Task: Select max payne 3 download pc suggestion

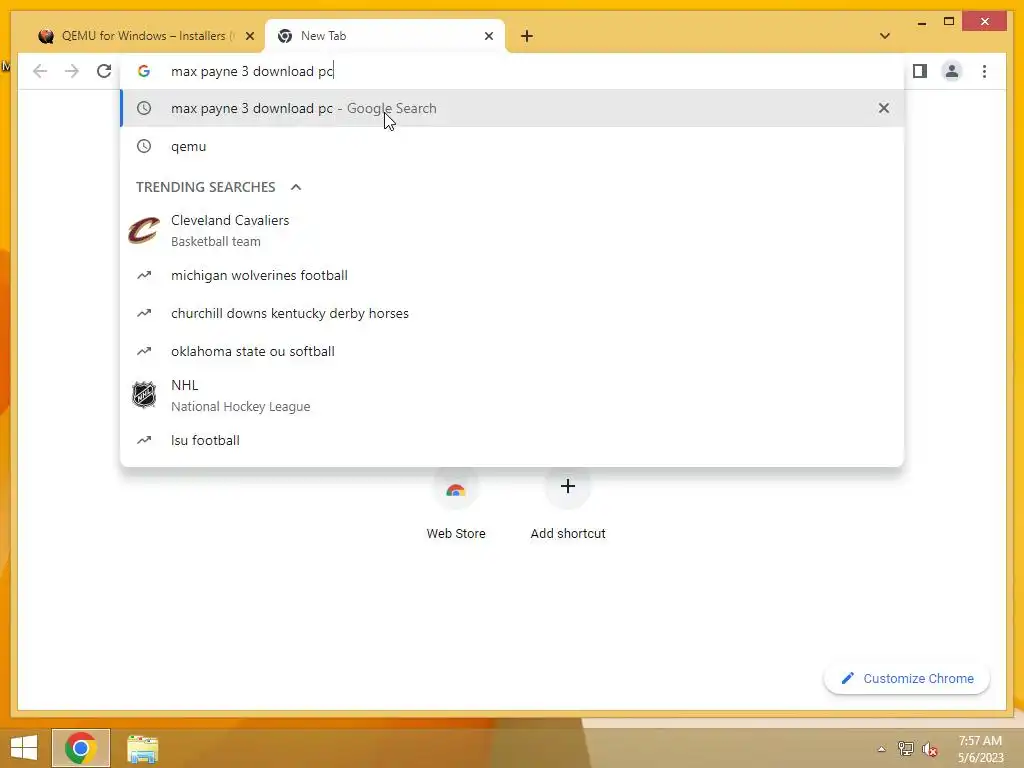Action: click(x=512, y=108)
